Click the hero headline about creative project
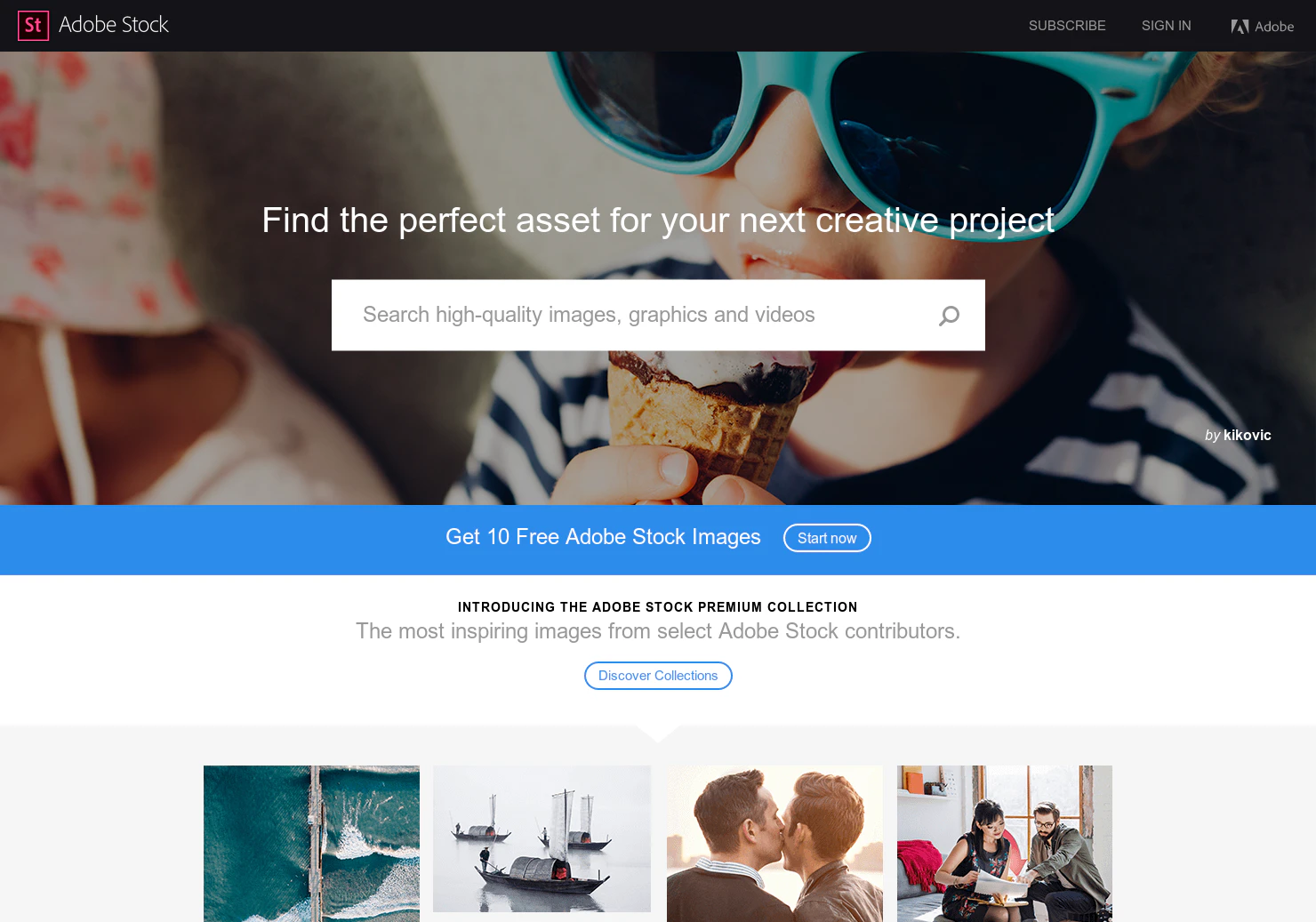The width and height of the screenshot is (1316, 922). tap(658, 221)
